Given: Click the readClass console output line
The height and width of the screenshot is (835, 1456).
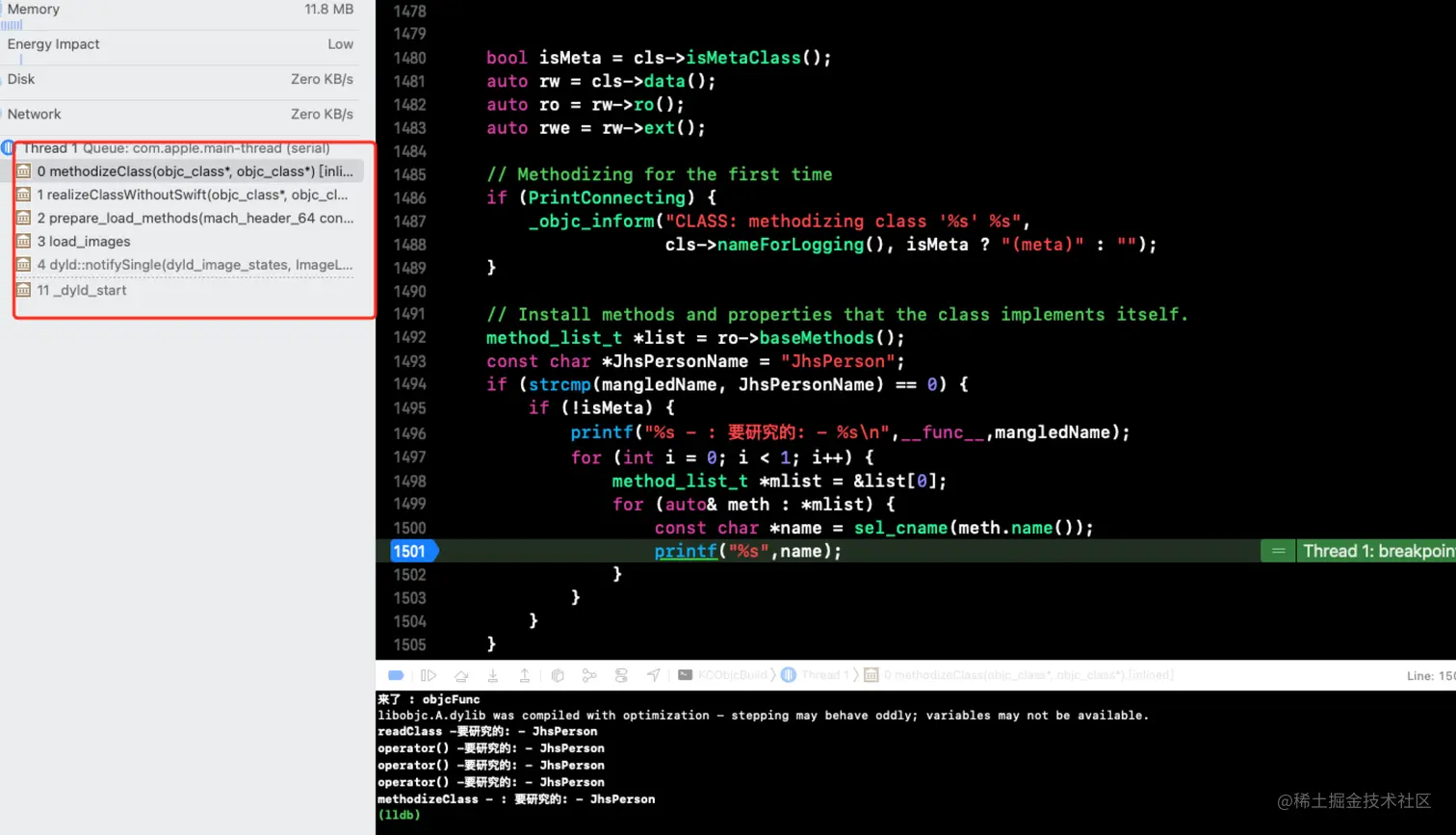Looking at the screenshot, I should [x=487, y=731].
